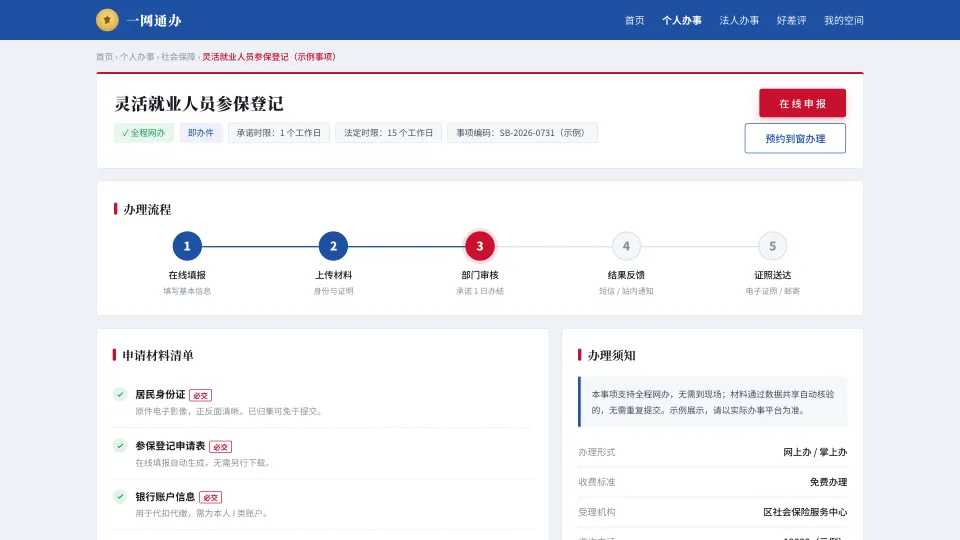This screenshot has height=540, width=960.
Task: Click the 证照送达 step label
Action: [773, 275]
